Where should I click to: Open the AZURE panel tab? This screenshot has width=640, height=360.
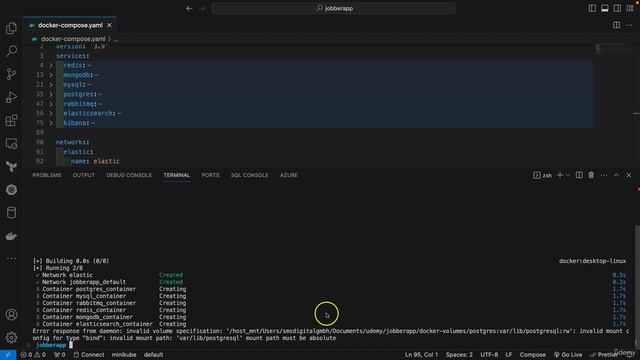[289, 175]
